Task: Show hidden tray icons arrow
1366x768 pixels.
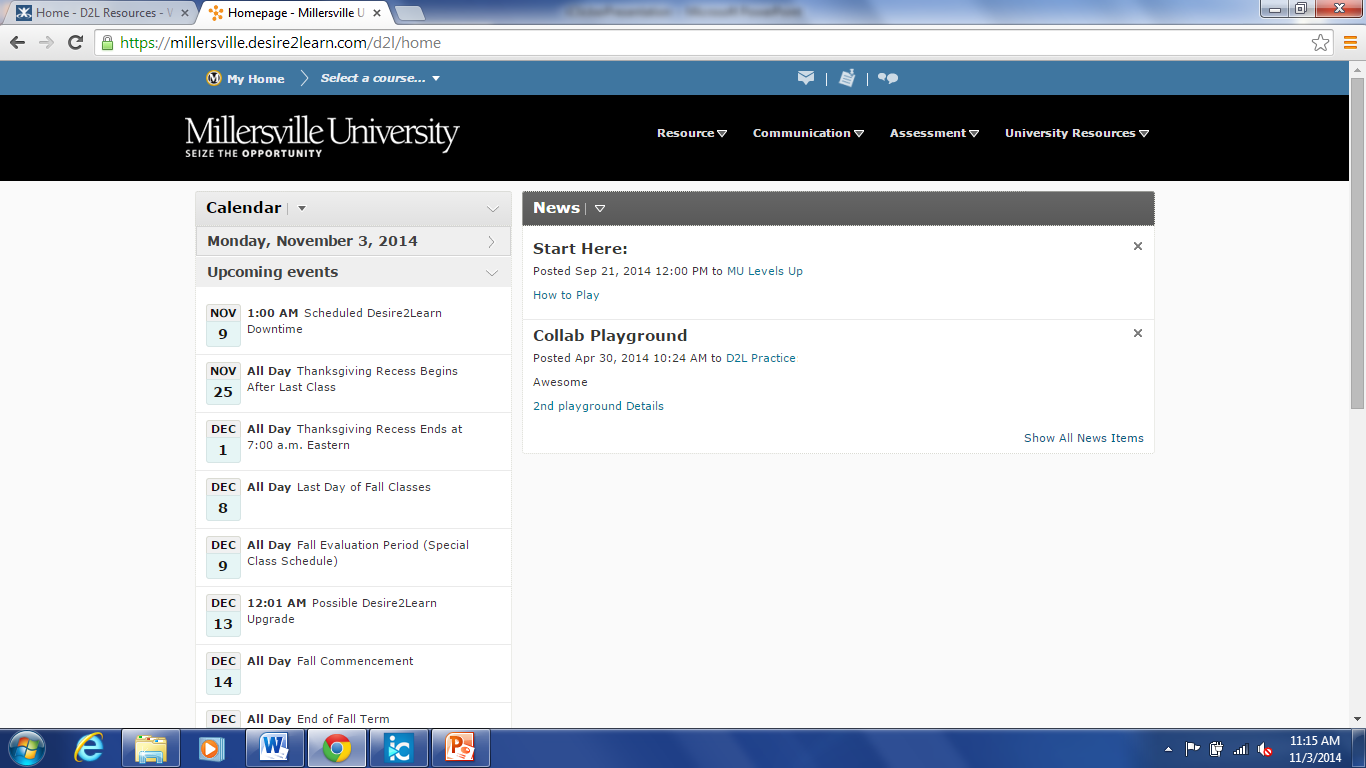Action: [x=1168, y=749]
